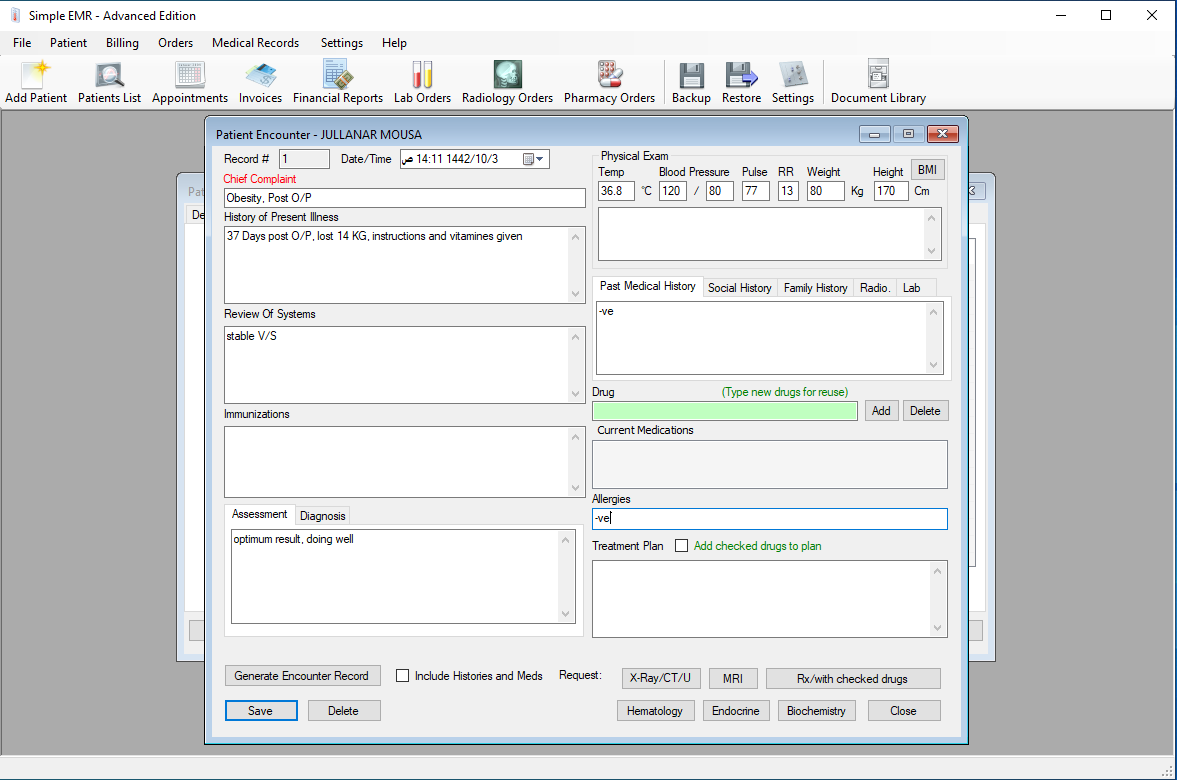View Financial Reports
Viewport: 1177px width, 780px height.
pyautogui.click(x=338, y=80)
